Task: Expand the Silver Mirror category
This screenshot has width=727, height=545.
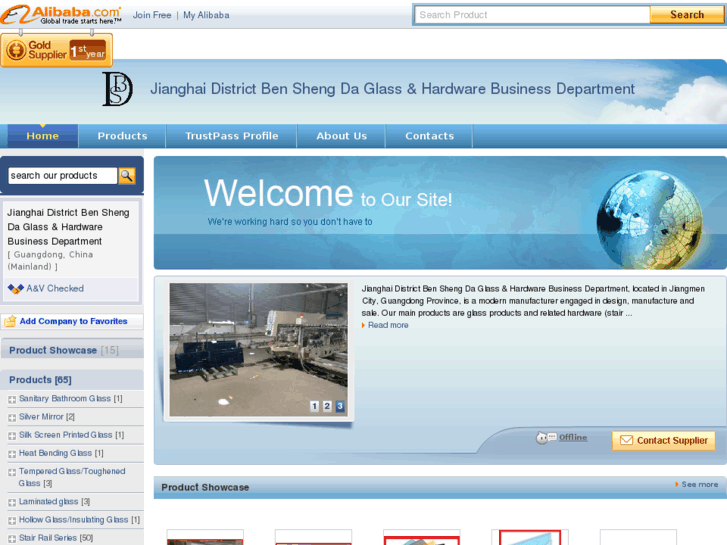Action: (x=12, y=417)
